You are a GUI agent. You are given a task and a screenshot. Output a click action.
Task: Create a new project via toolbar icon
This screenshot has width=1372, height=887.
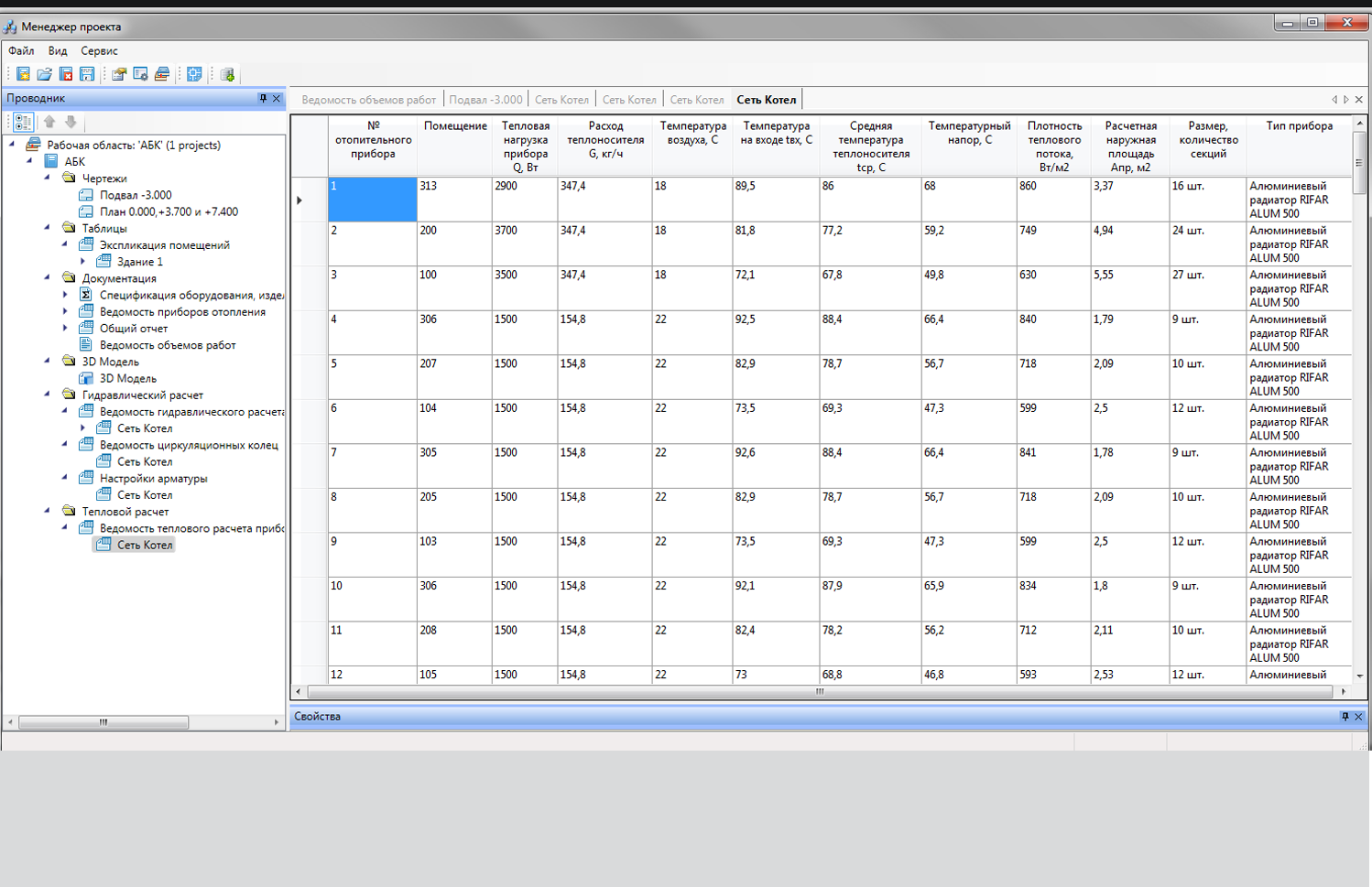pos(23,74)
